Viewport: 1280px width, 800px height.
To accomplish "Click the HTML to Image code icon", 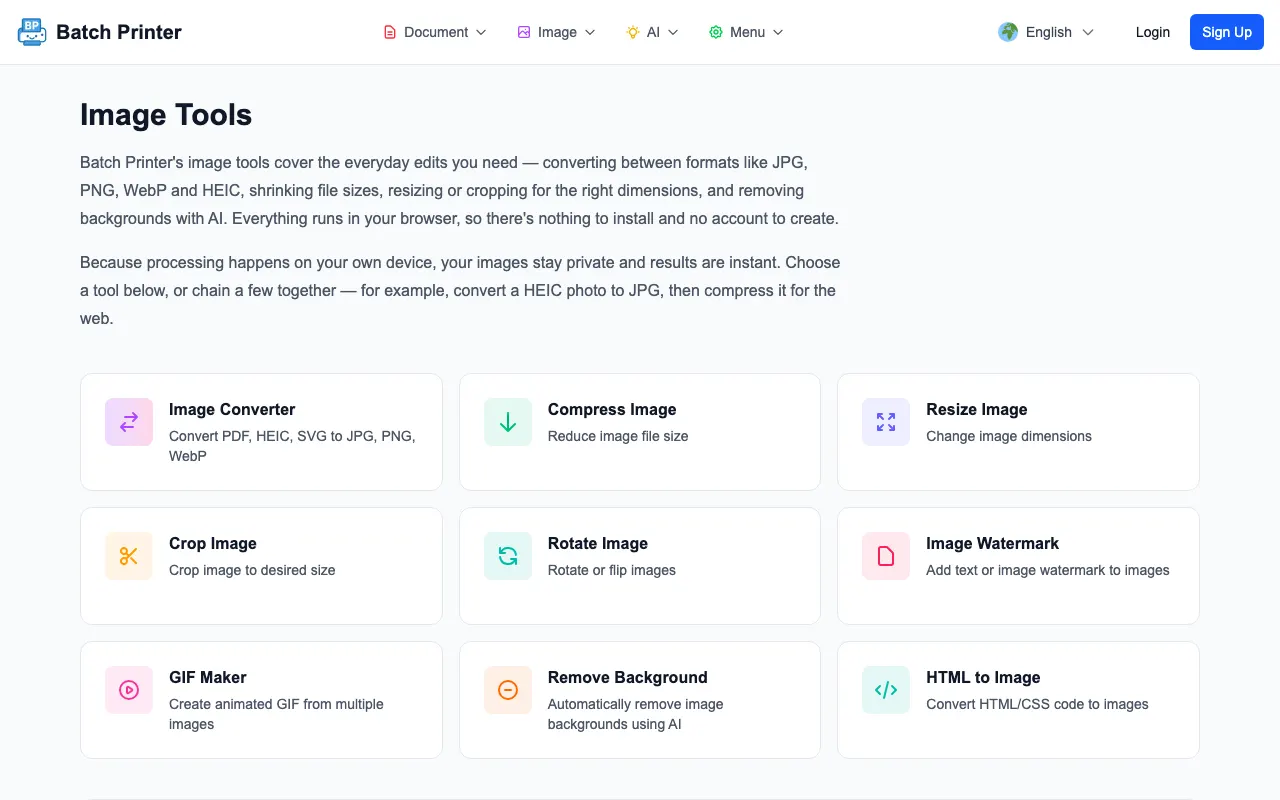I will 886,690.
